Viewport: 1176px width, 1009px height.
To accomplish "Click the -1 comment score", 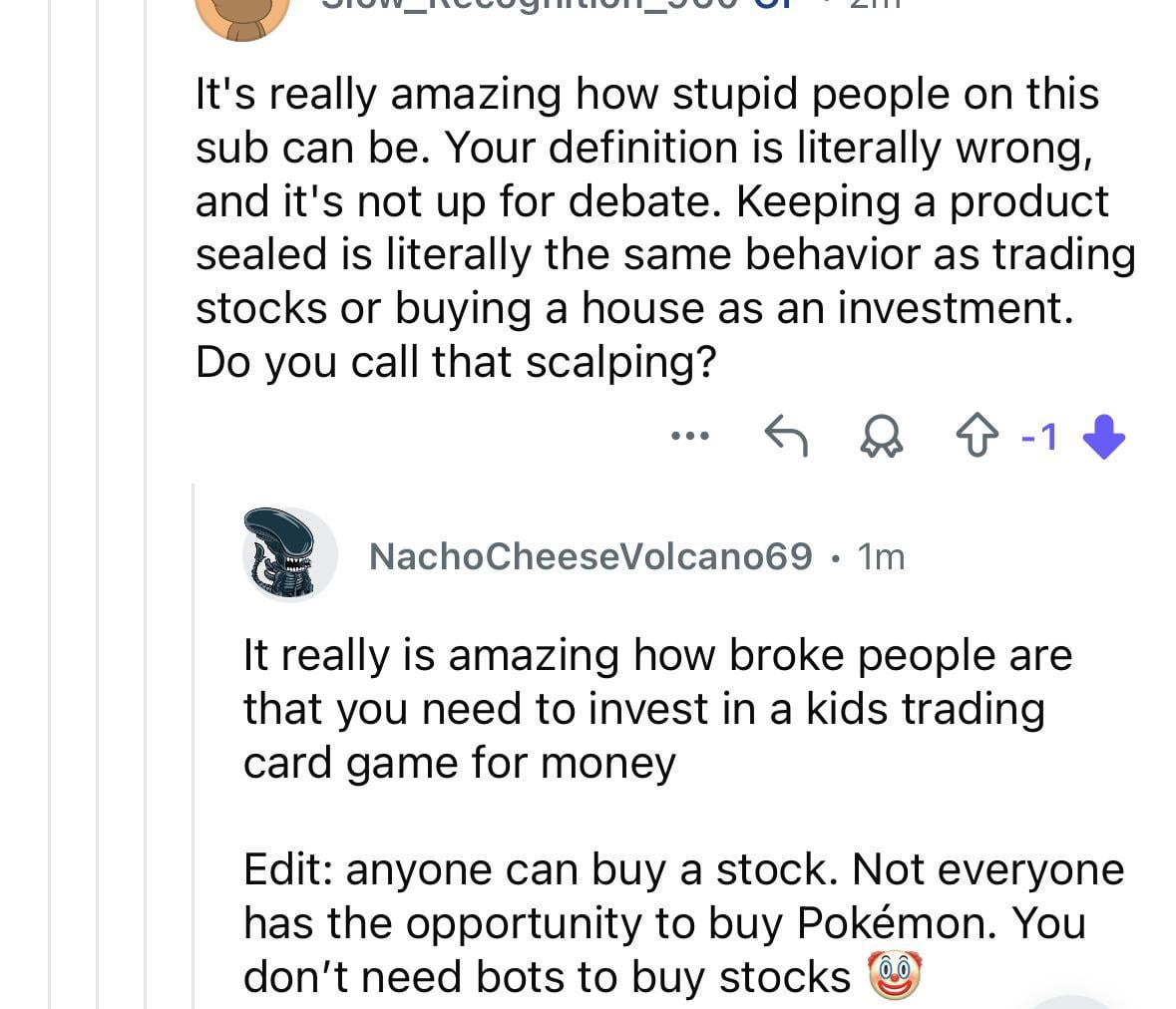I will point(1040,437).
